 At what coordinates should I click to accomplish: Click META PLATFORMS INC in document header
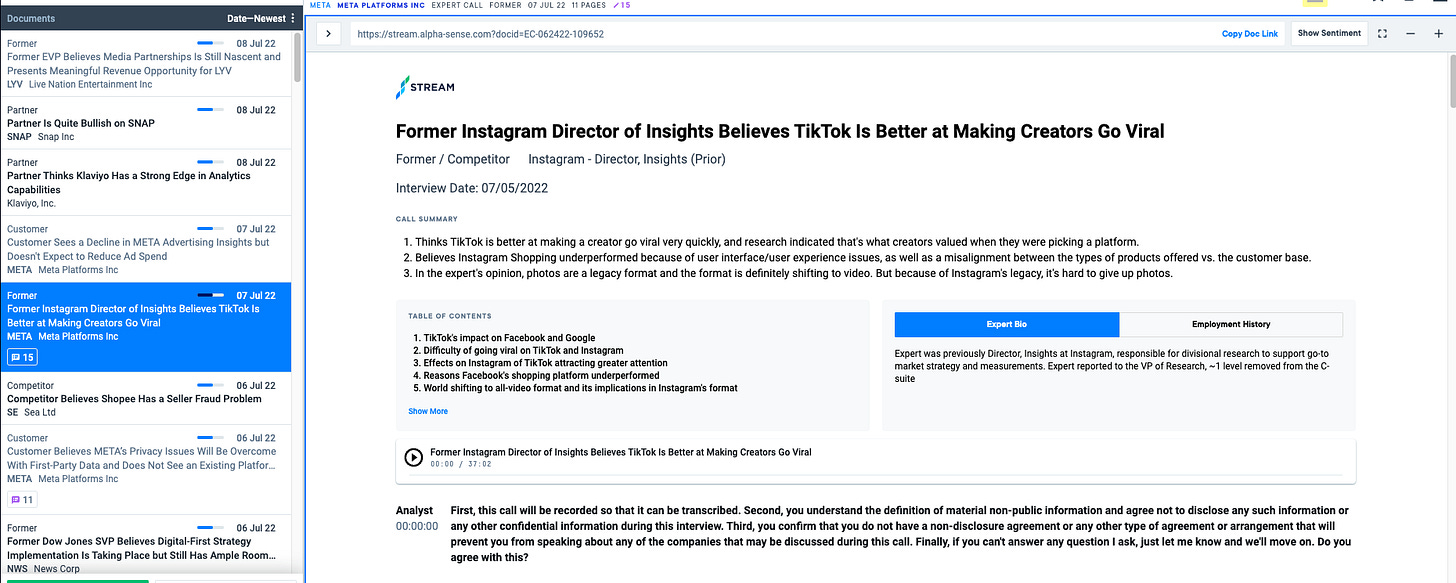pyautogui.click(x=381, y=5)
